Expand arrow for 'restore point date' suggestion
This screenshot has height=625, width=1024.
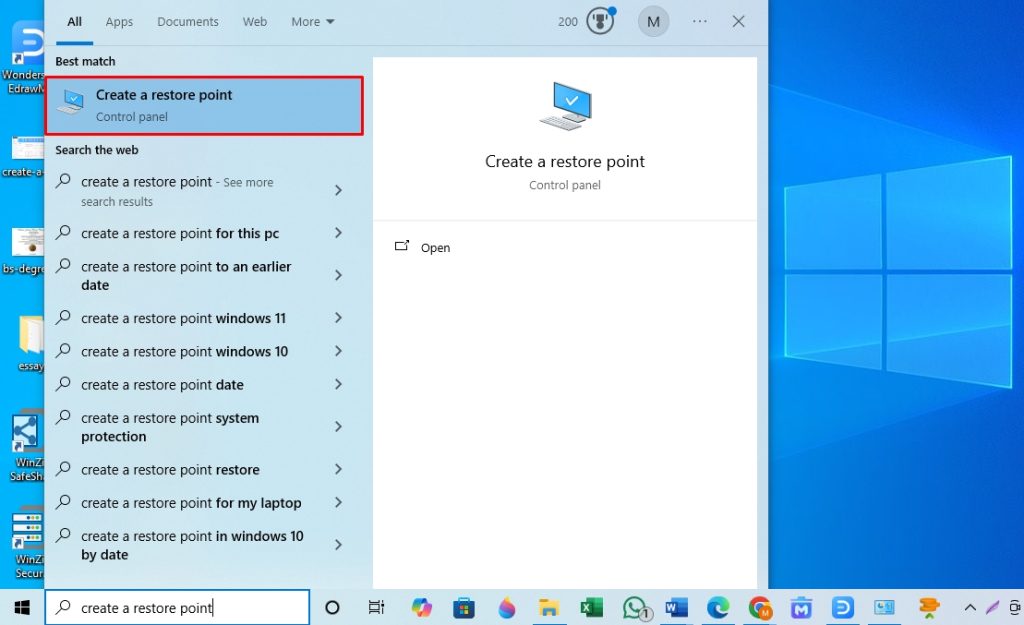click(x=338, y=384)
